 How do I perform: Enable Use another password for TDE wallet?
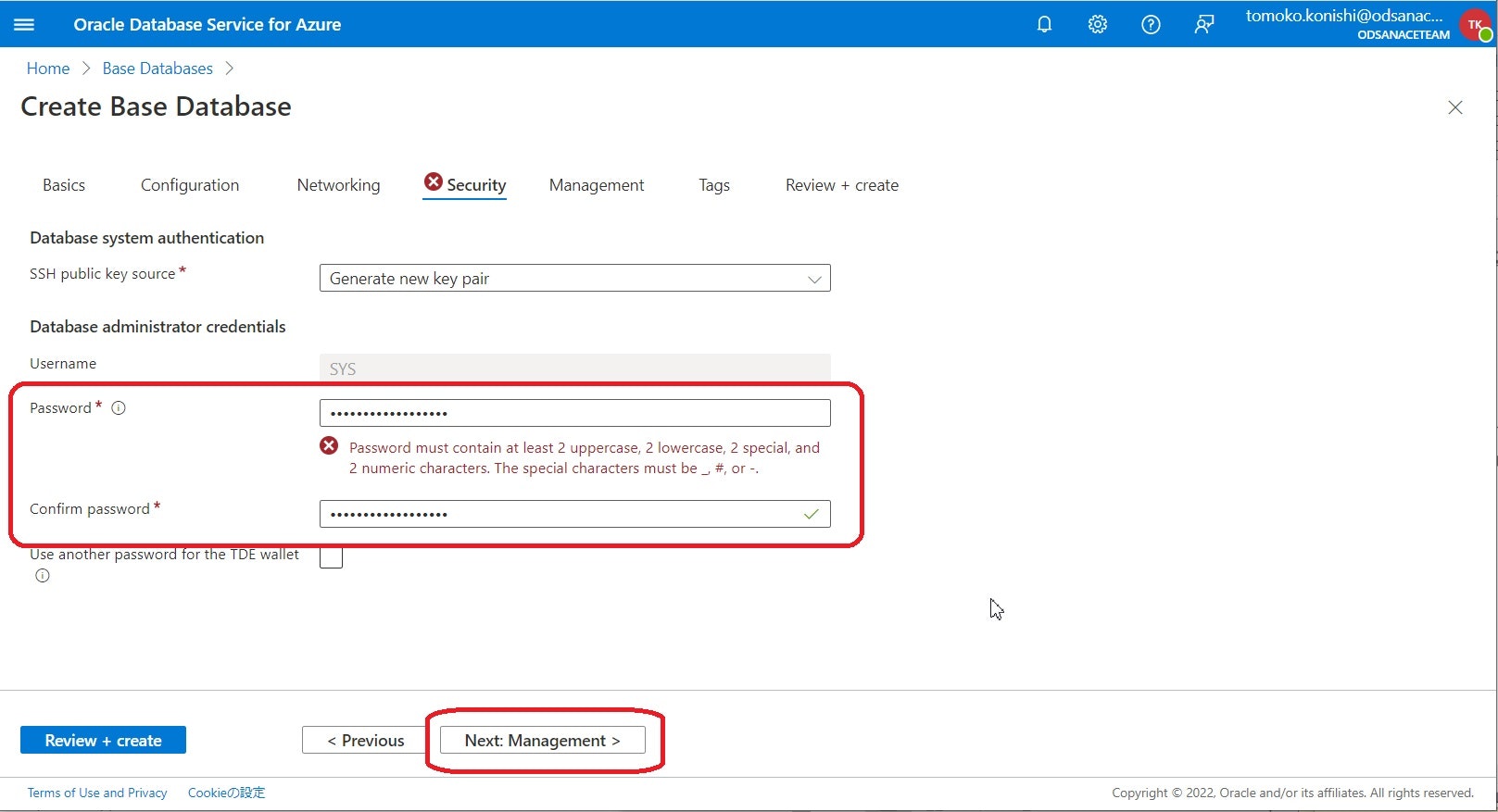tap(331, 557)
